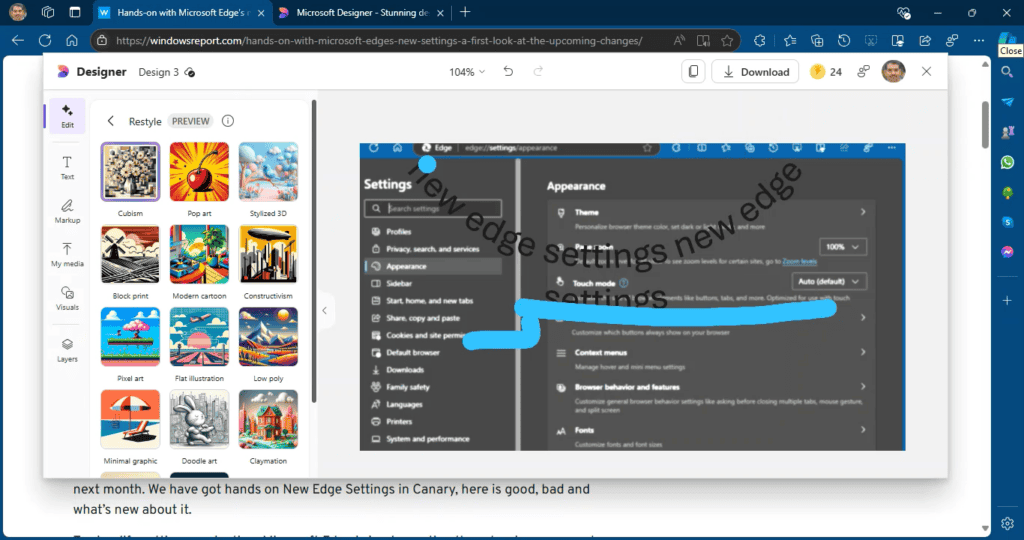The width and height of the screenshot is (1024, 540).
Task: View the 24 credits coin balance
Action: pyautogui.click(x=826, y=72)
